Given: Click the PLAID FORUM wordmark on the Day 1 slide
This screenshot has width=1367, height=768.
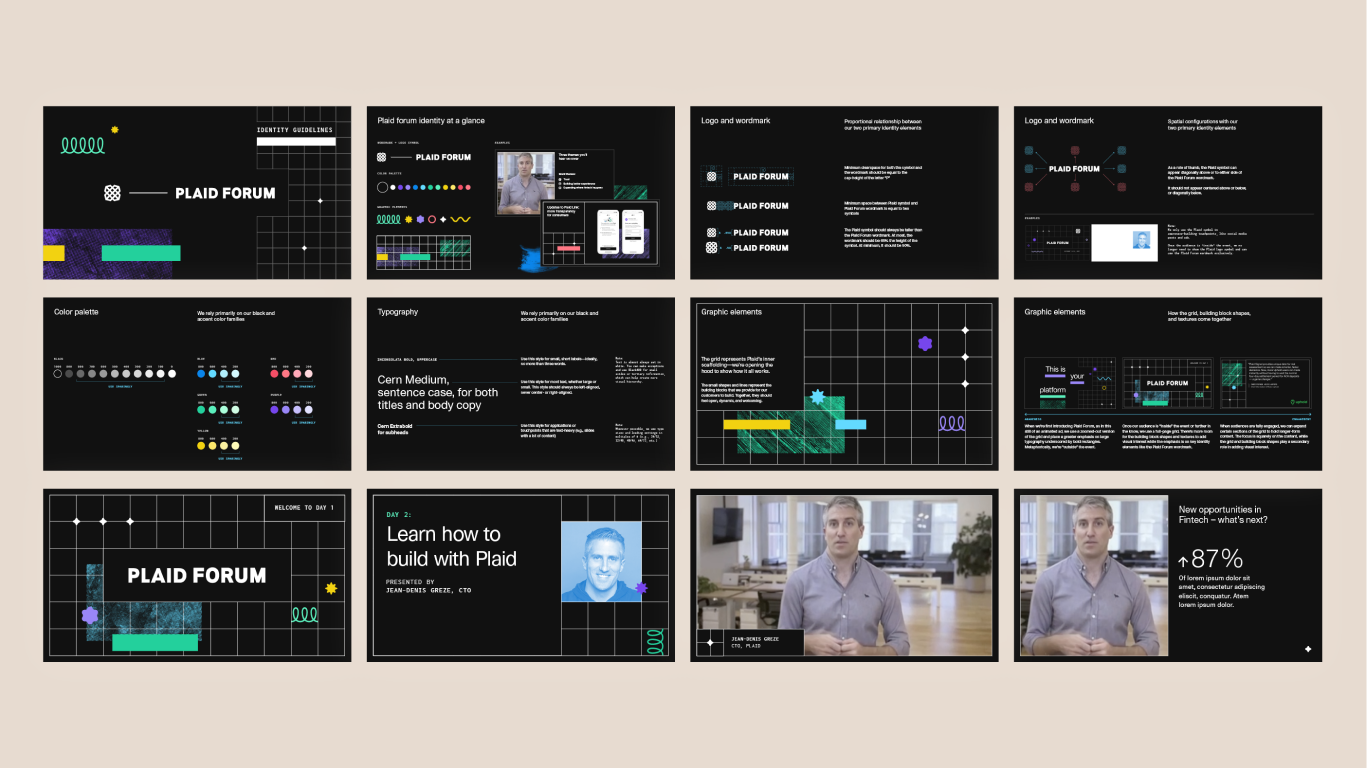Looking at the screenshot, I should [197, 575].
